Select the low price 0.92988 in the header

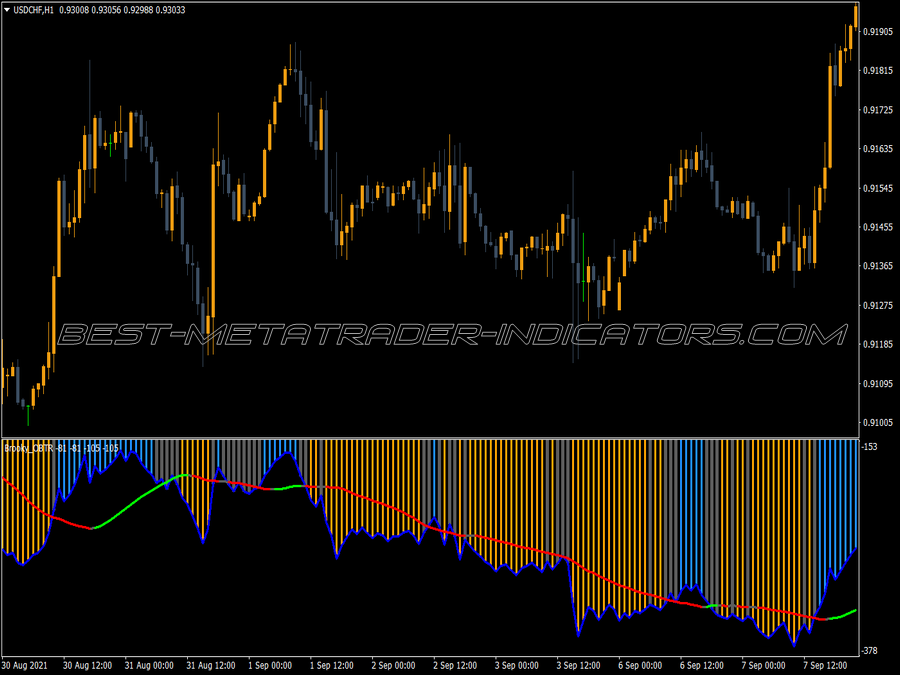point(138,10)
